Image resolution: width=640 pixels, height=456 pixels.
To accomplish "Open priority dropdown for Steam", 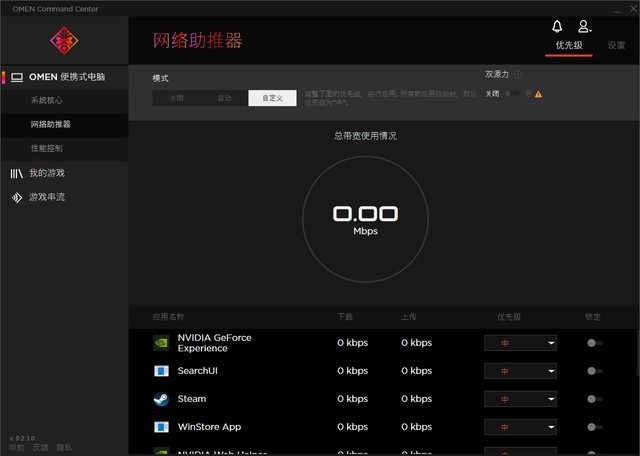I will 520,399.
